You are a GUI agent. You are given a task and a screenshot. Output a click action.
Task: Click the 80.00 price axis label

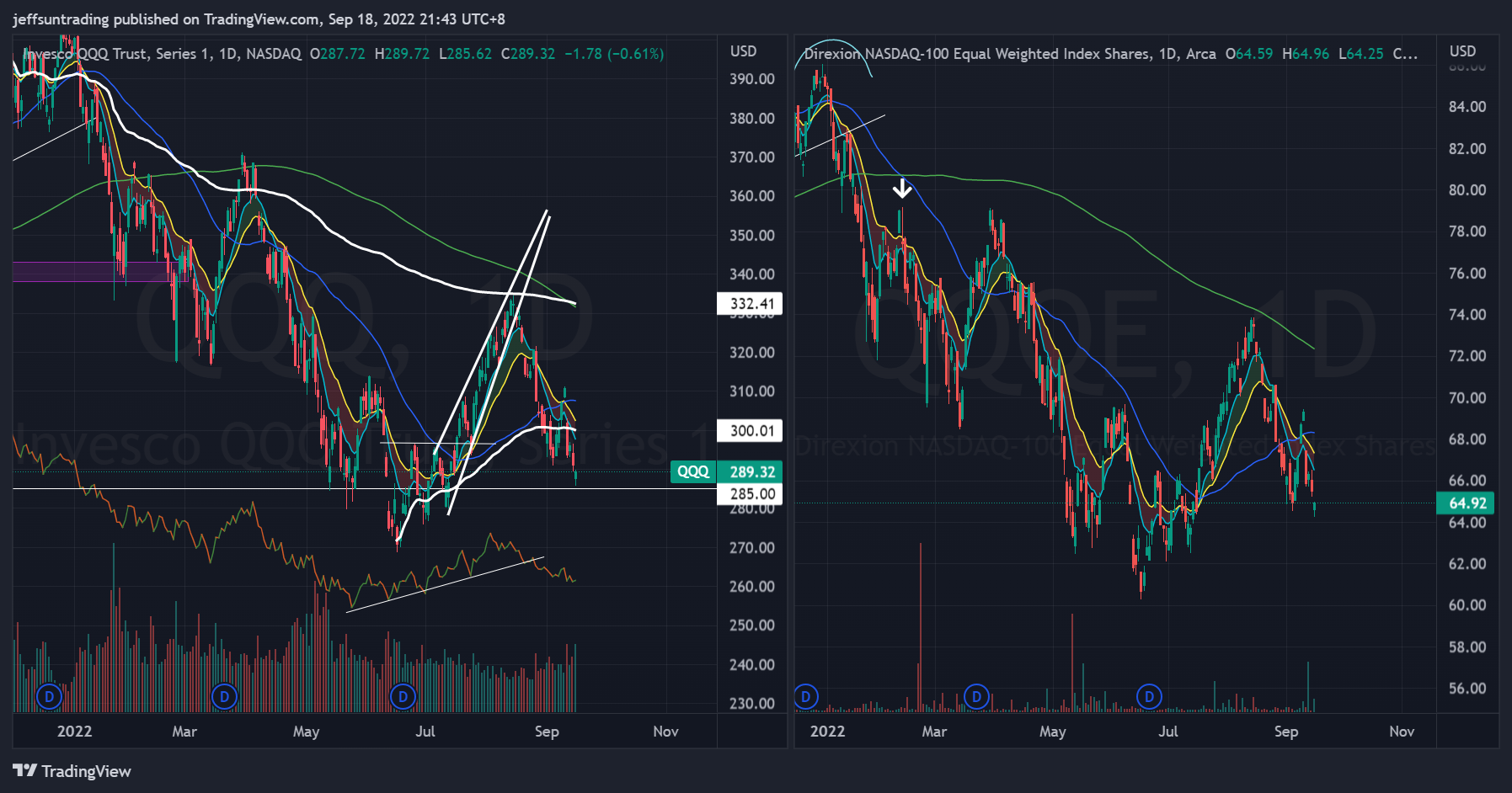tap(1467, 190)
